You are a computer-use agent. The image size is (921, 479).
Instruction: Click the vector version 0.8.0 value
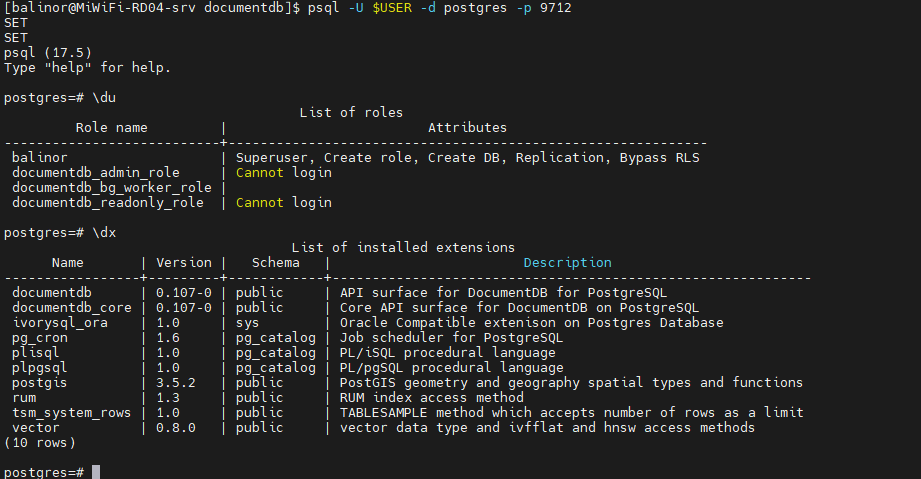coord(176,428)
